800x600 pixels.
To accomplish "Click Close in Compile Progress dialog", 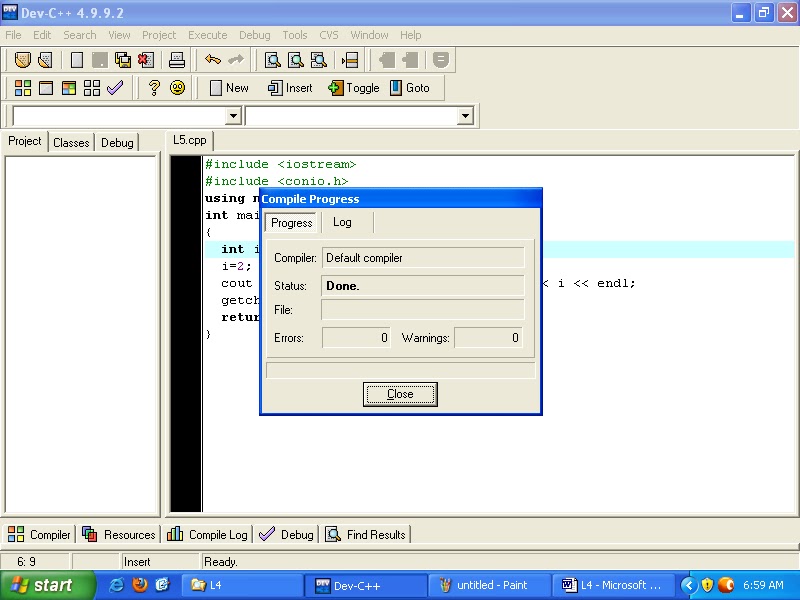I will pos(400,394).
